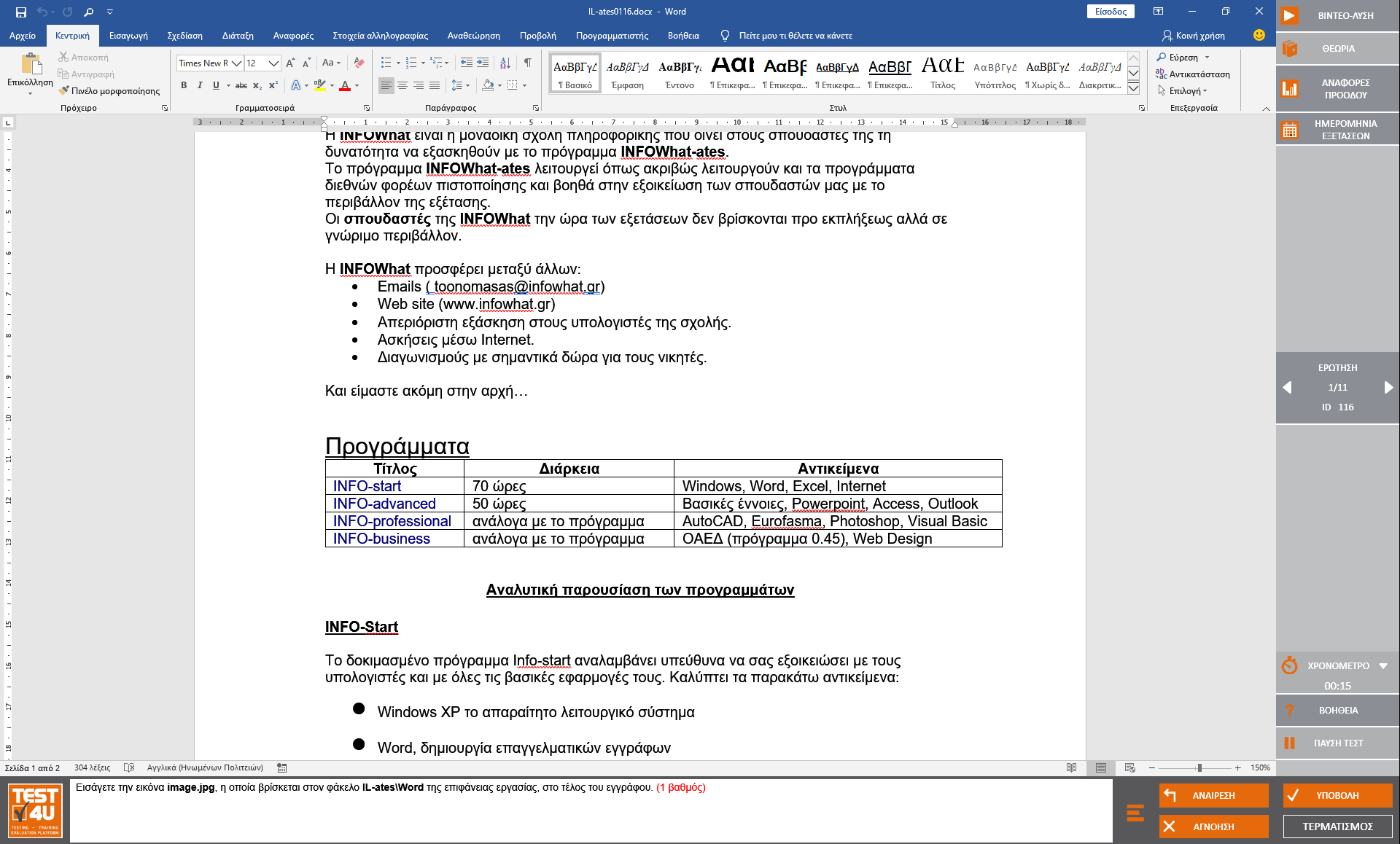Viewport: 1400px width, 844px height.
Task: Click the orange list menu icon beside ΑΝΑΙΡΕΣΗ
Action: [1135, 812]
